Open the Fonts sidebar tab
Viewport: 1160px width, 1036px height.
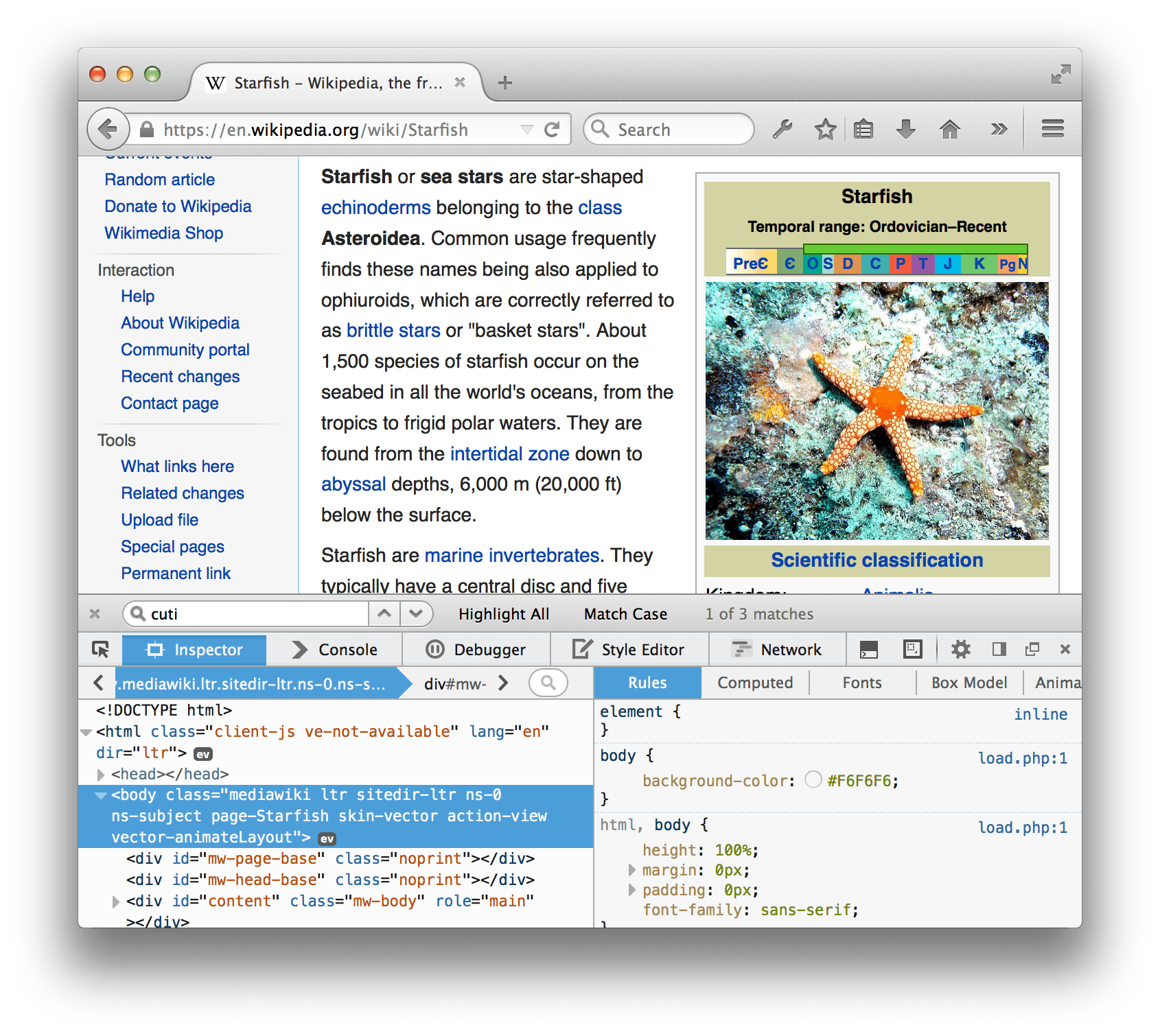tap(862, 683)
